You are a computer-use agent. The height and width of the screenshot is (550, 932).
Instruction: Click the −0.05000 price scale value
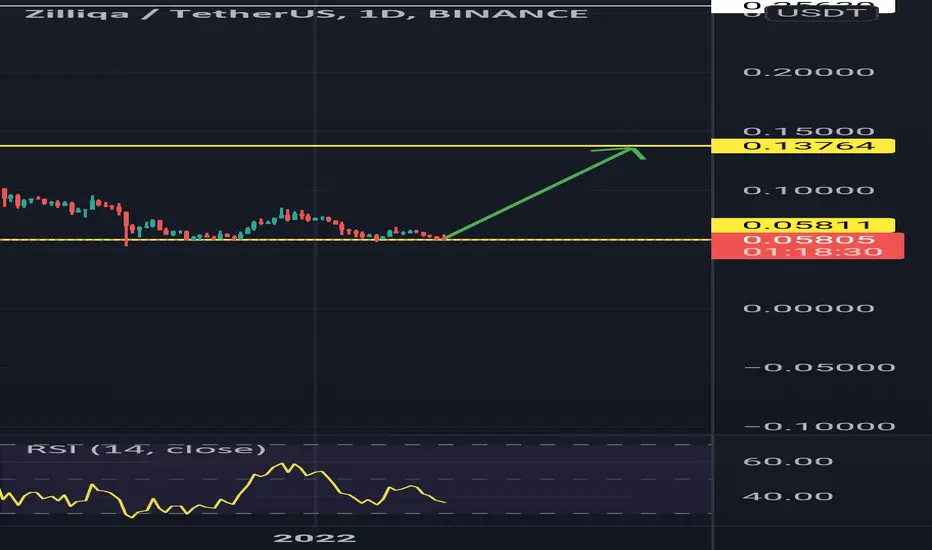pyautogui.click(x=820, y=367)
